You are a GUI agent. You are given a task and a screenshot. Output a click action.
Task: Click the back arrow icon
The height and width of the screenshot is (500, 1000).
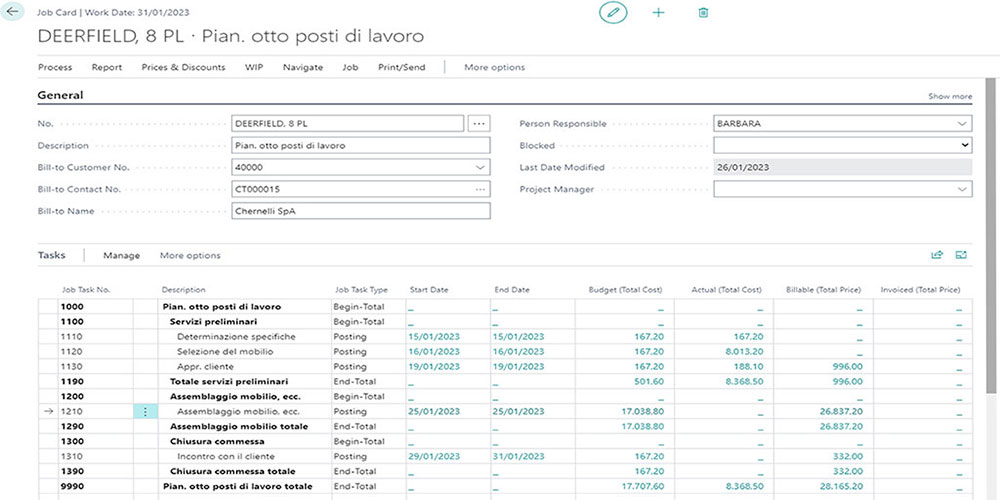click(14, 12)
